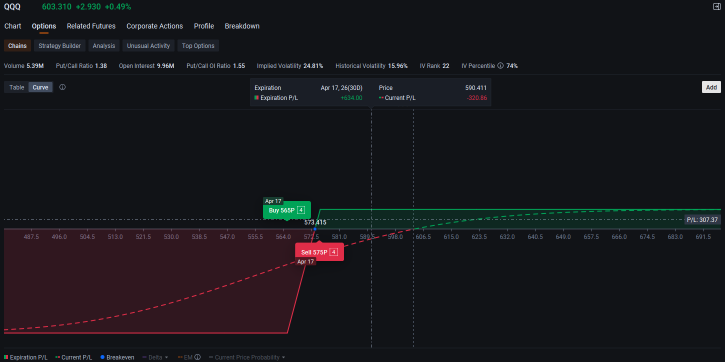This screenshot has width=725, height=362.
Task: Switch to Curve view
Action: point(40,87)
